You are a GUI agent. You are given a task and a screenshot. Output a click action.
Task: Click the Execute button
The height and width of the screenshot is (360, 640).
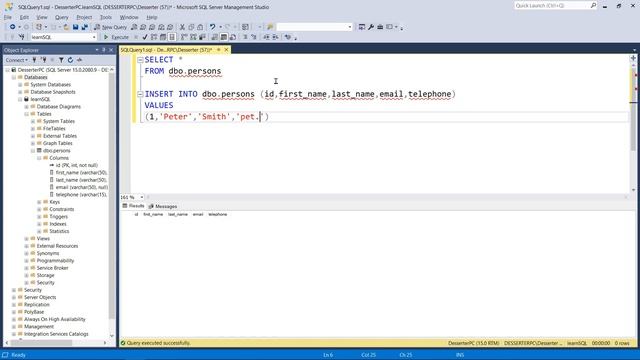point(116,37)
